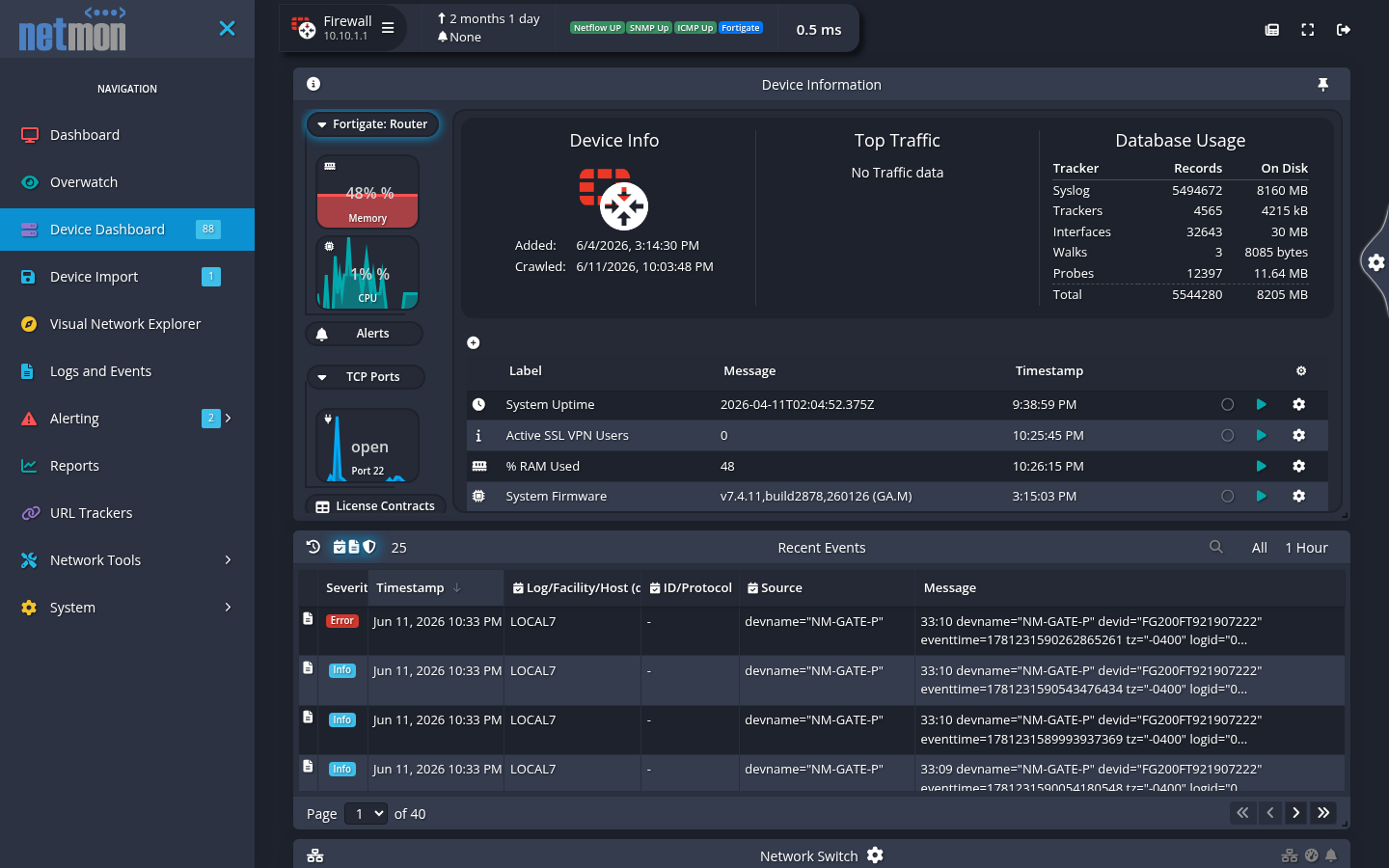Open the CPU usage chart widget
This screenshot has height=868, width=1389.
[x=368, y=273]
